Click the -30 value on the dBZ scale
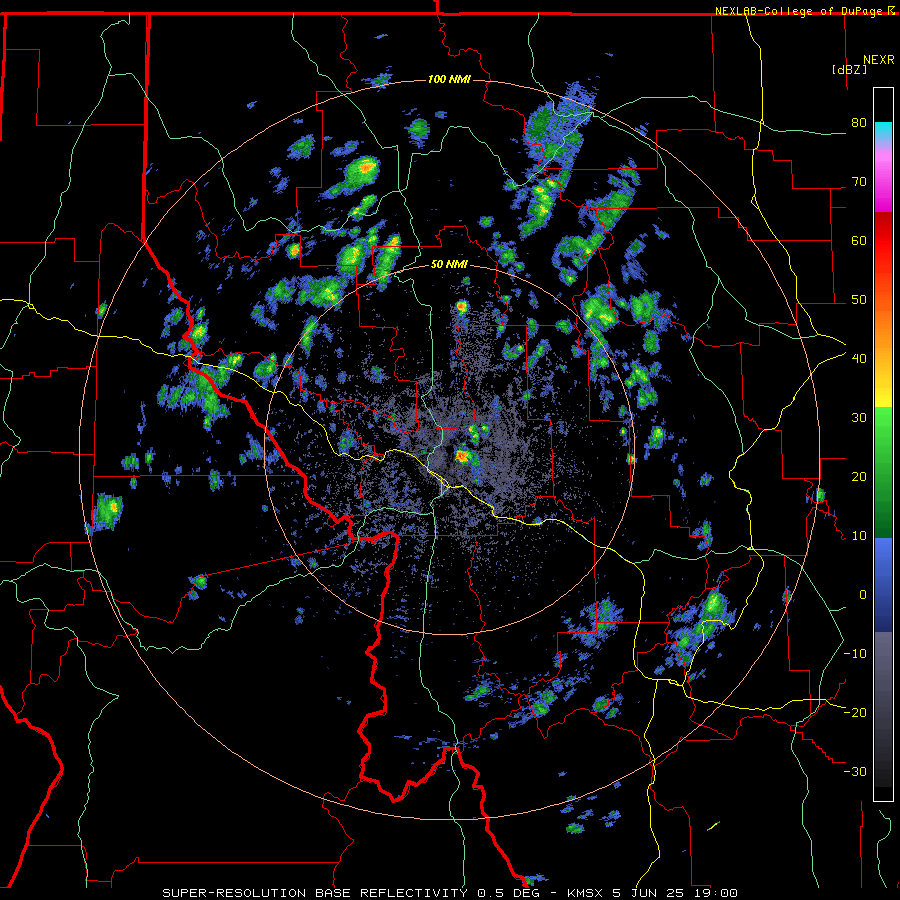The width and height of the screenshot is (900, 900). 855,771
